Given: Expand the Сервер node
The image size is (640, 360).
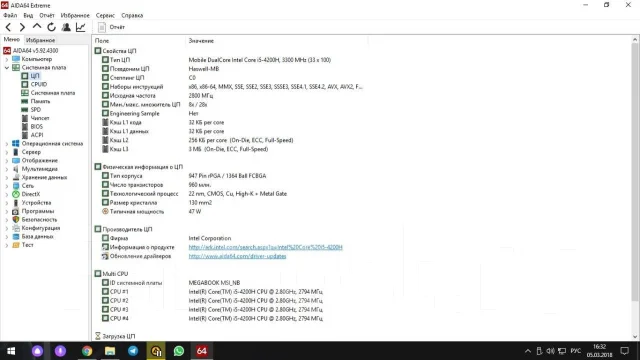Looking at the screenshot, I should (x=7, y=152).
